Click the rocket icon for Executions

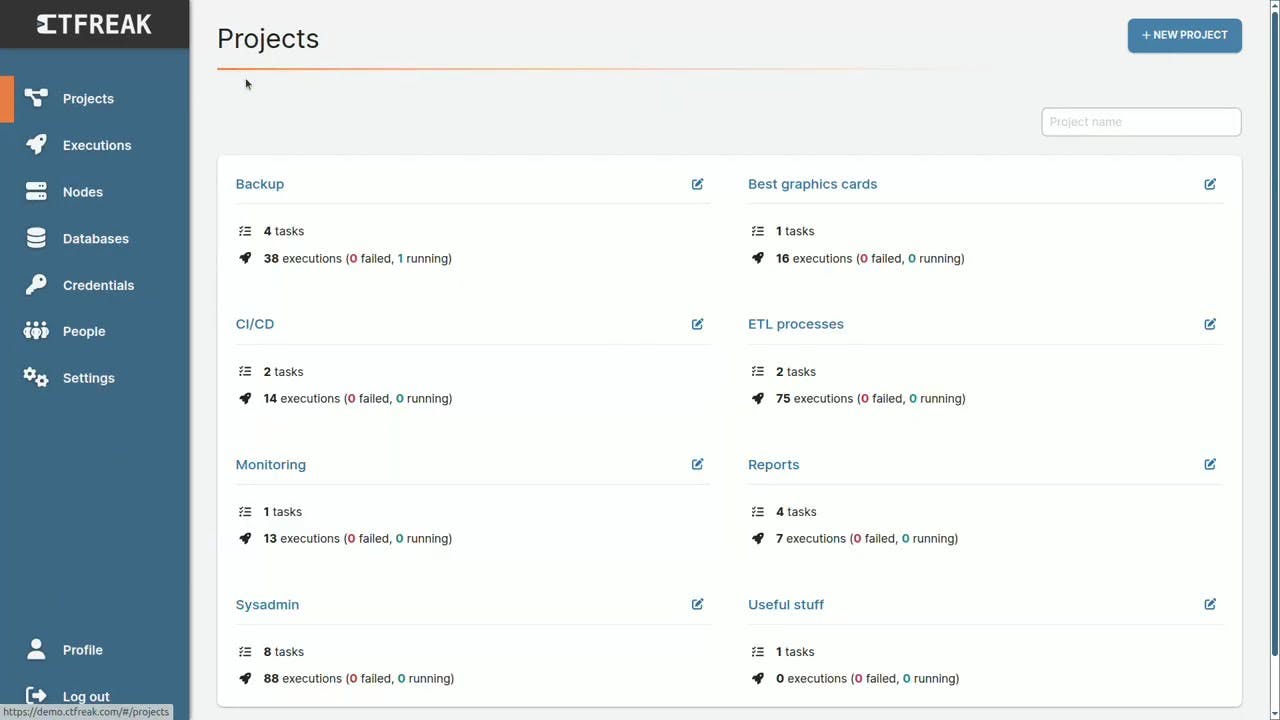(x=36, y=145)
